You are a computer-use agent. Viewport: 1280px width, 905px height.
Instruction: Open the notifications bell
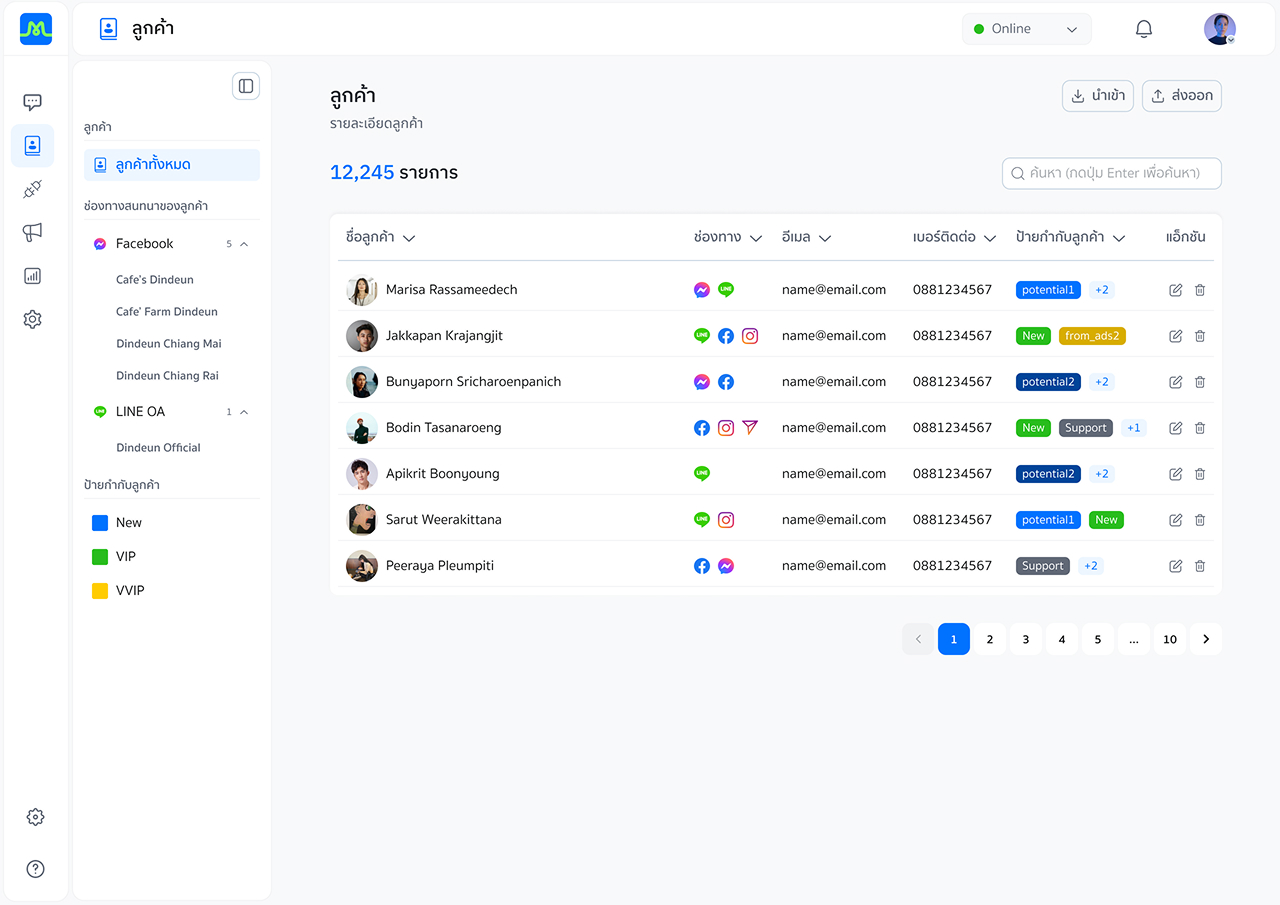click(x=1144, y=29)
